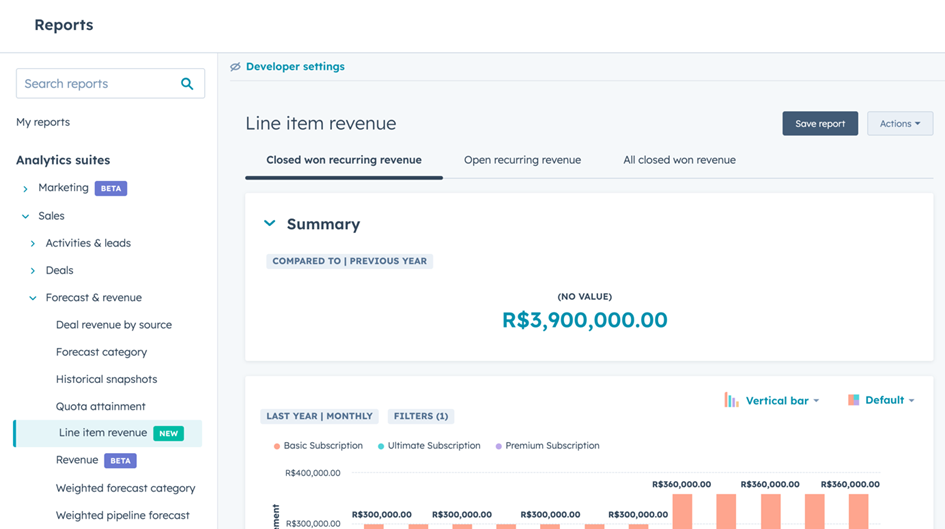The image size is (945, 529).
Task: Click the Line item revenue page heading
Action: (321, 124)
